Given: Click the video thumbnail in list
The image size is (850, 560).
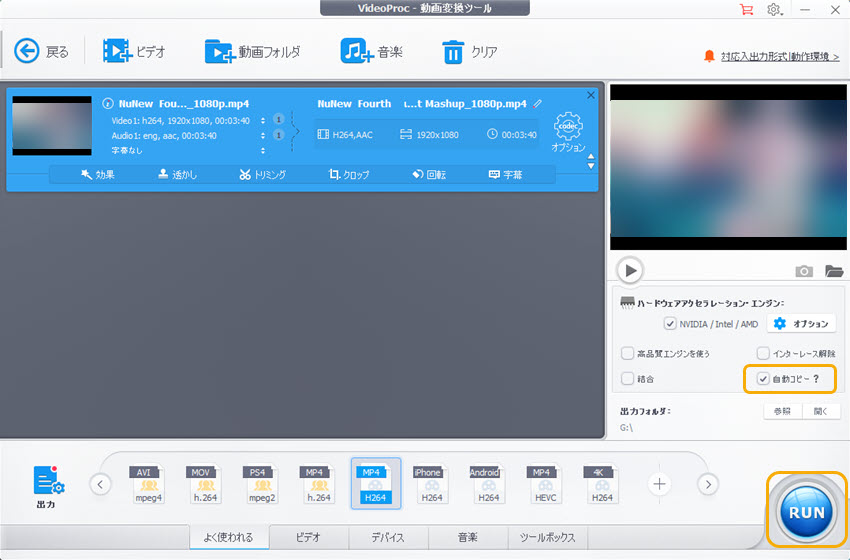Looking at the screenshot, I should point(52,126).
